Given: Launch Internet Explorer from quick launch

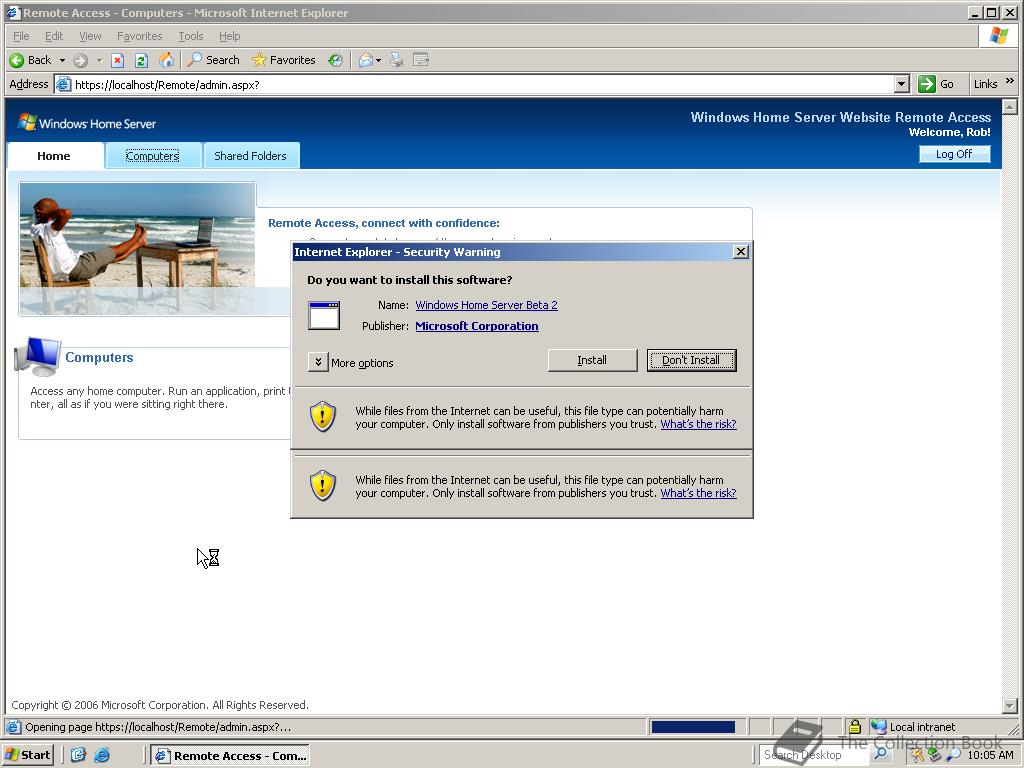Looking at the screenshot, I should coord(103,755).
